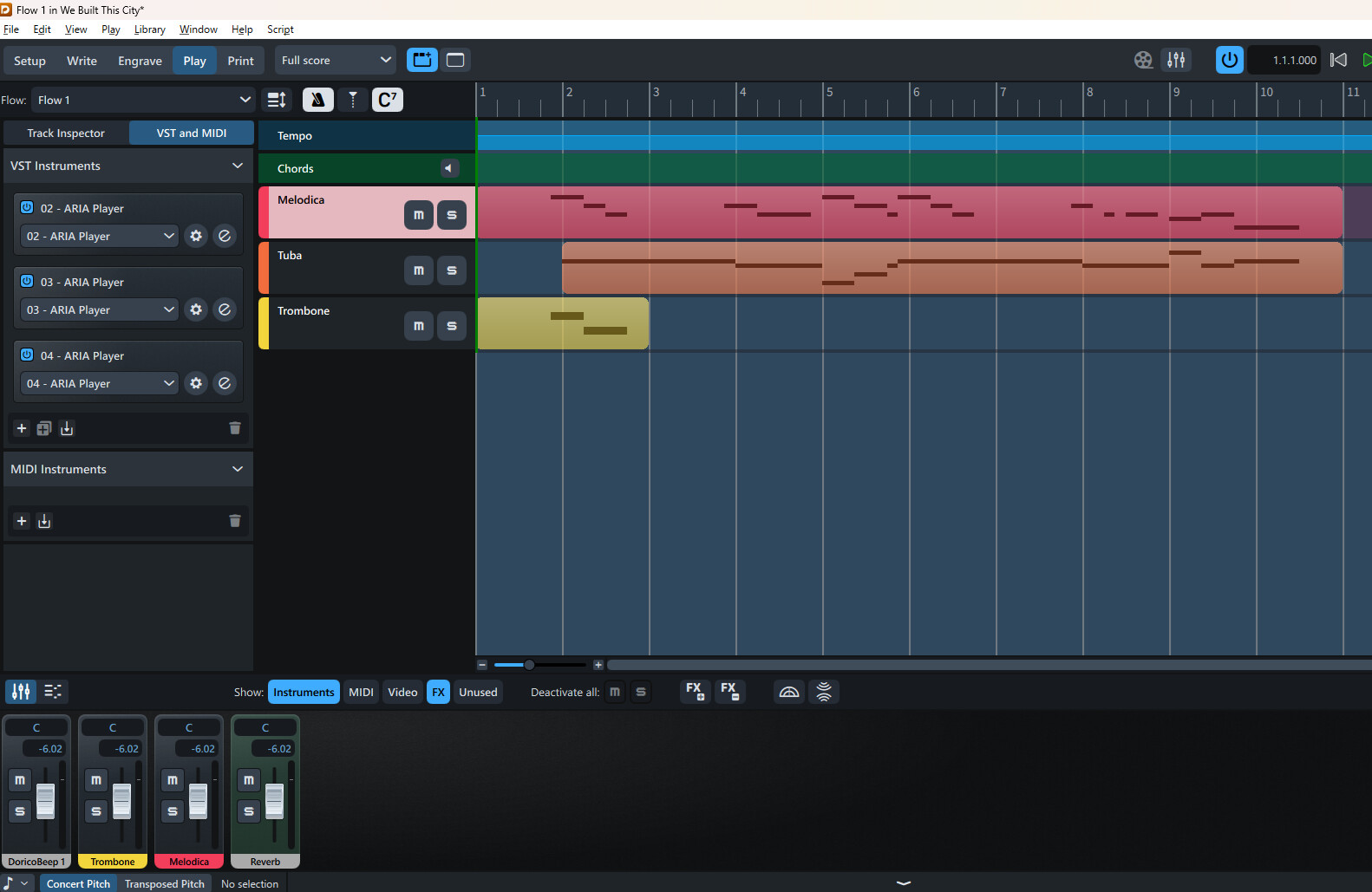The height and width of the screenshot is (892, 1372).
Task: Select Transposed Pitch in status bar
Action: click(x=165, y=883)
